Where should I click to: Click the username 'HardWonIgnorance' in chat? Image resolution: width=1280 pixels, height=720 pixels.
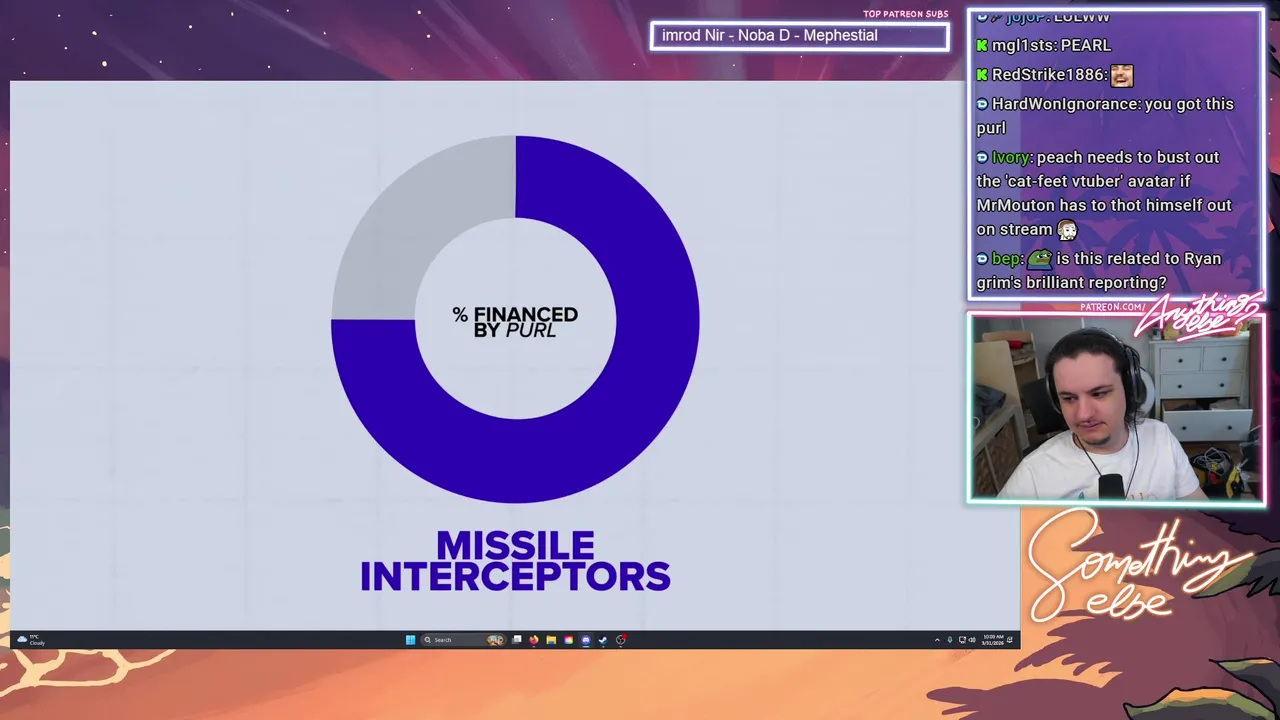pos(1065,104)
